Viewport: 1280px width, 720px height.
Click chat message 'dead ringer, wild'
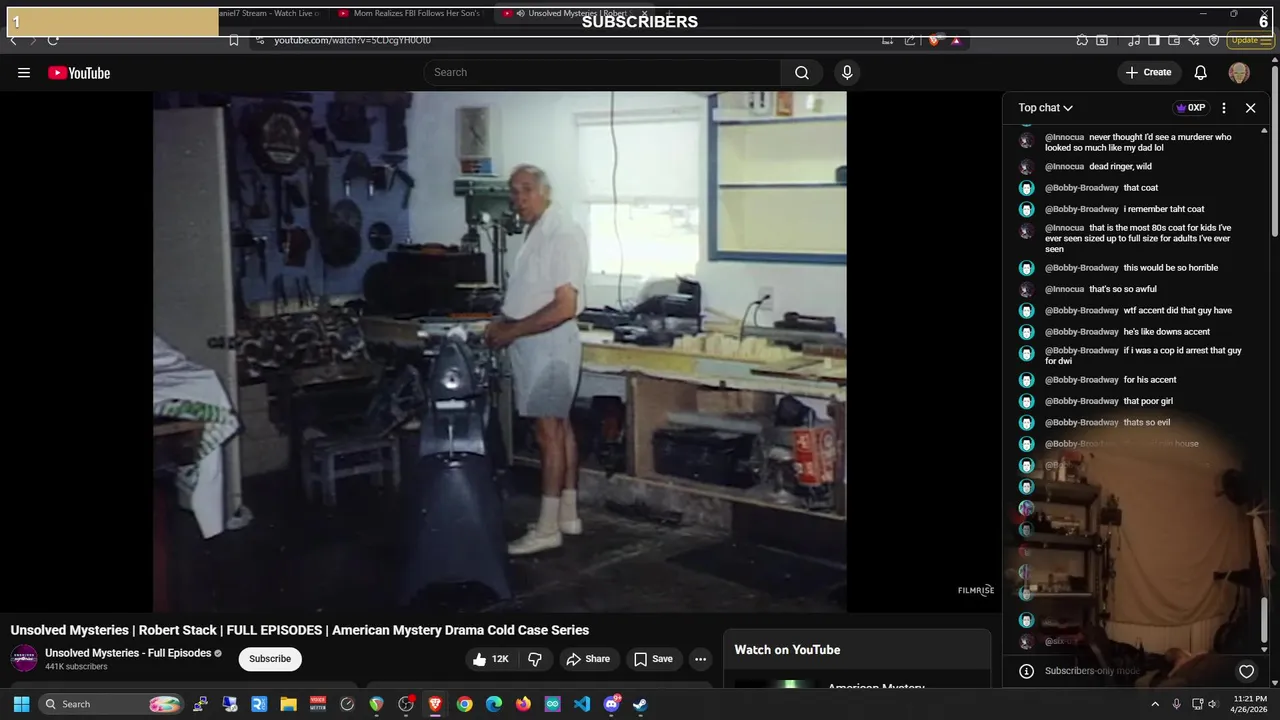coord(1120,167)
